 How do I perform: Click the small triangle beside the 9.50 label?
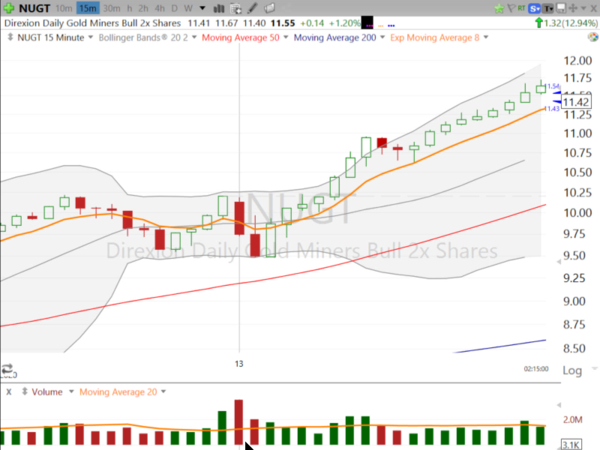[559, 262]
